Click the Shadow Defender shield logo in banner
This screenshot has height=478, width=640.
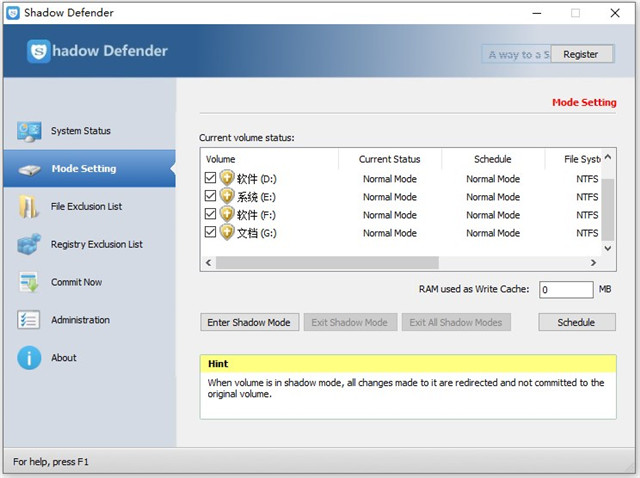pos(39,51)
